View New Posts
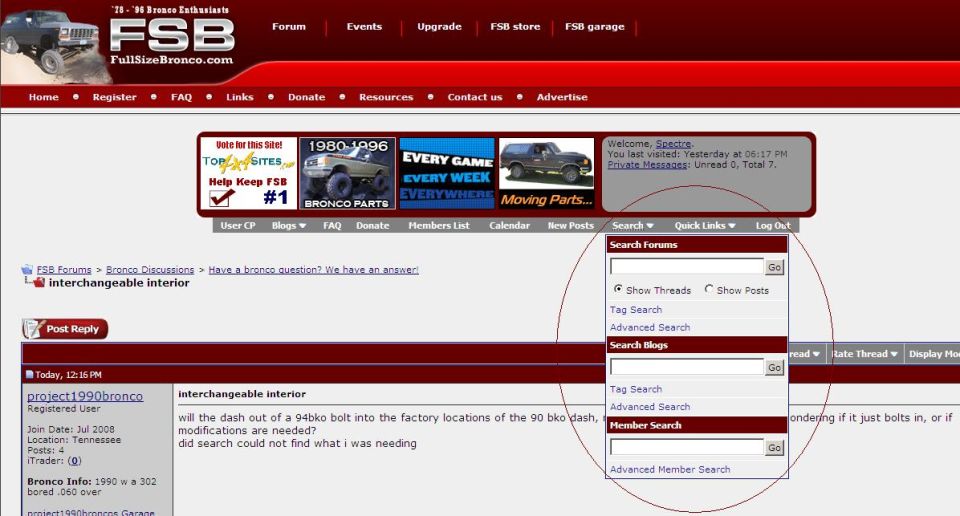This screenshot has height=516, width=960. pos(571,225)
